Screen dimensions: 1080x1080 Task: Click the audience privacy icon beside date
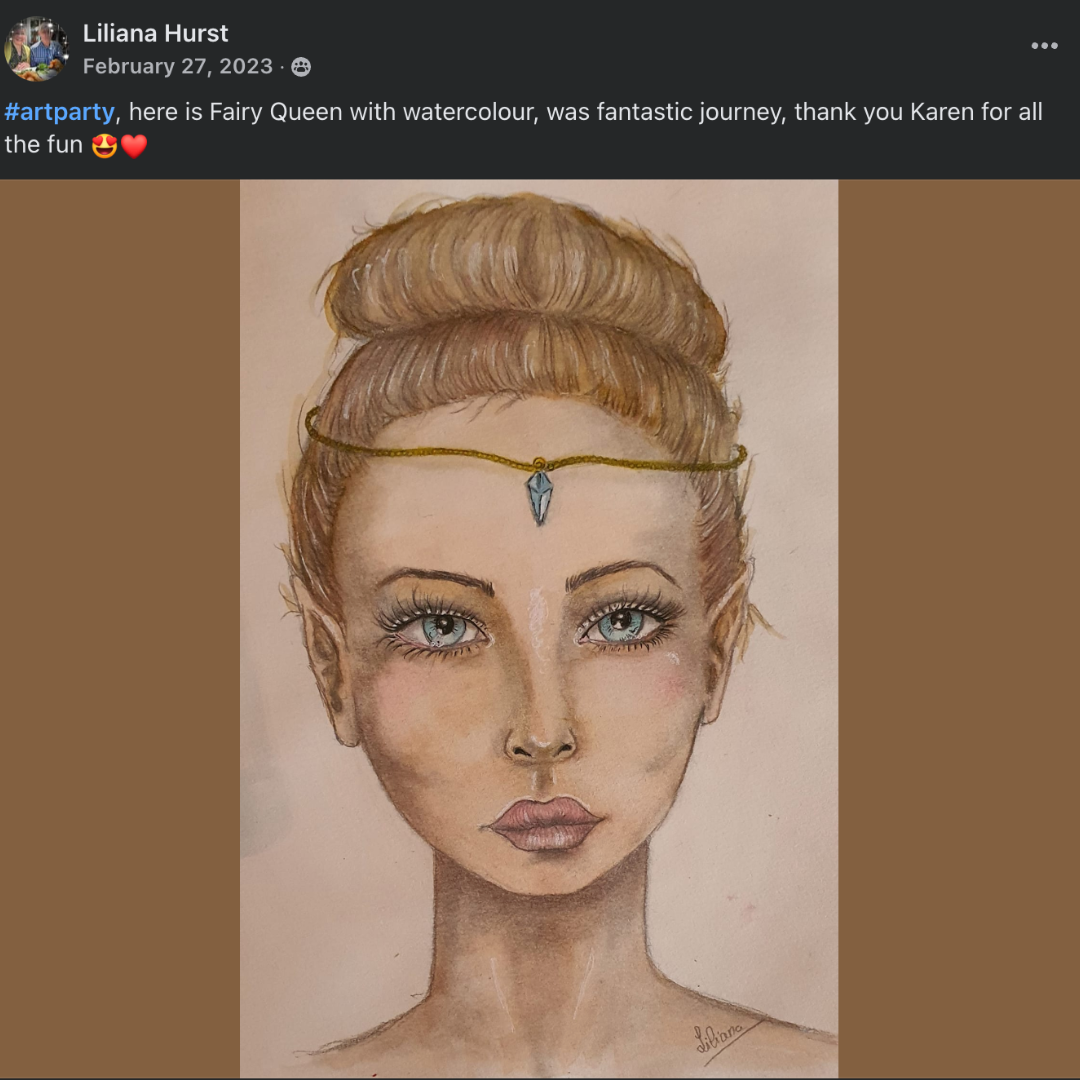(301, 67)
